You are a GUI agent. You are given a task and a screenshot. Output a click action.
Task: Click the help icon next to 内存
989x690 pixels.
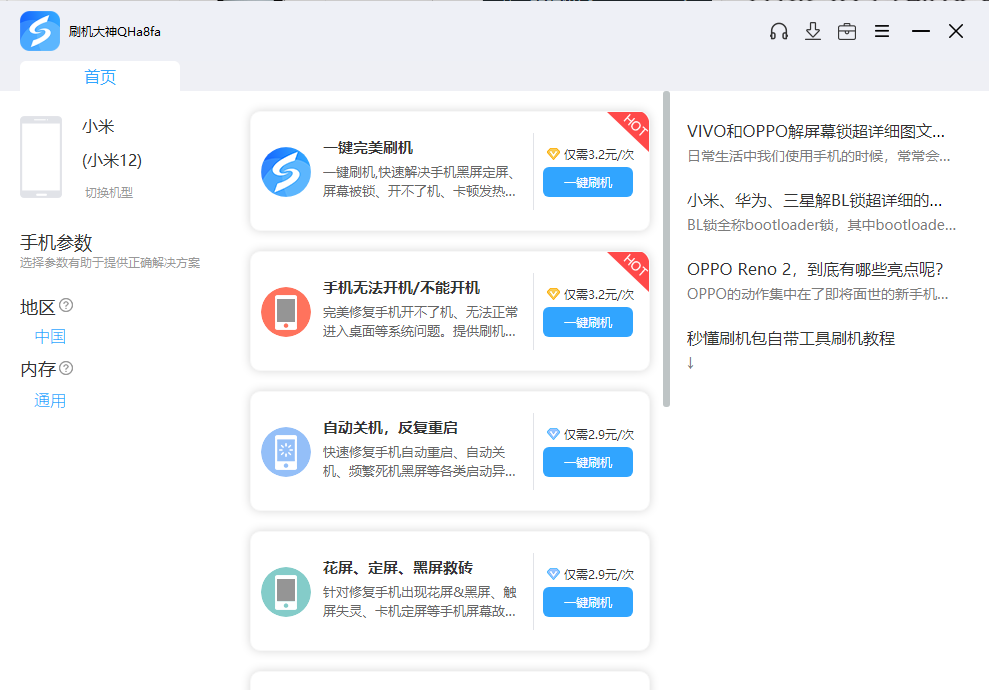tap(66, 368)
